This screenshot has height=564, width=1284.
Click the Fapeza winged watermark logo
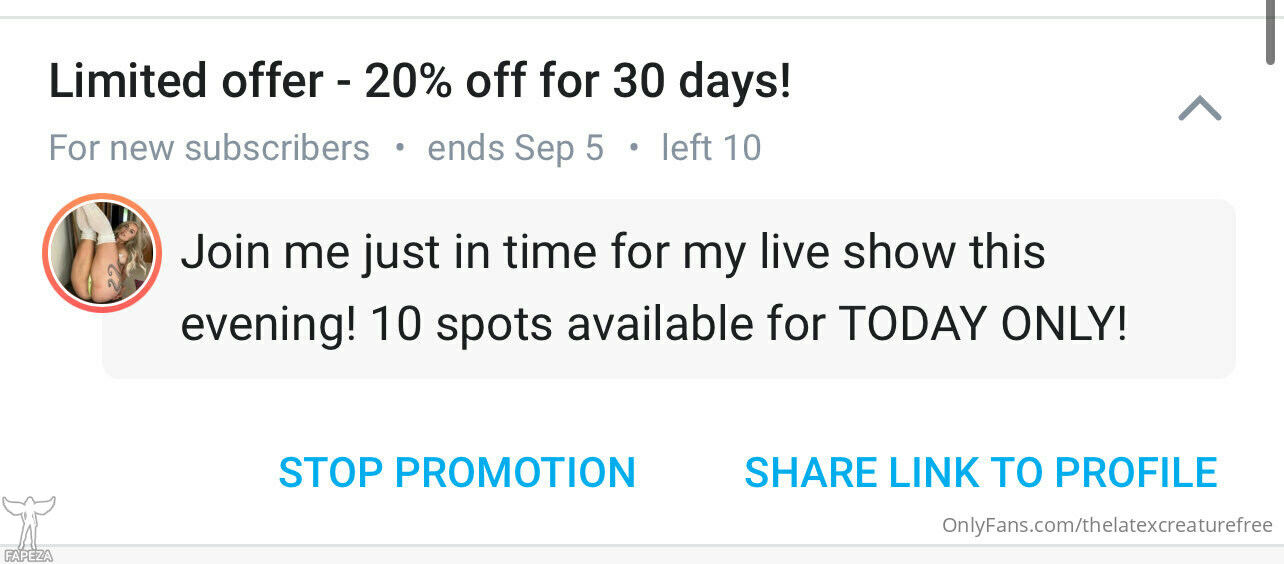point(28,522)
